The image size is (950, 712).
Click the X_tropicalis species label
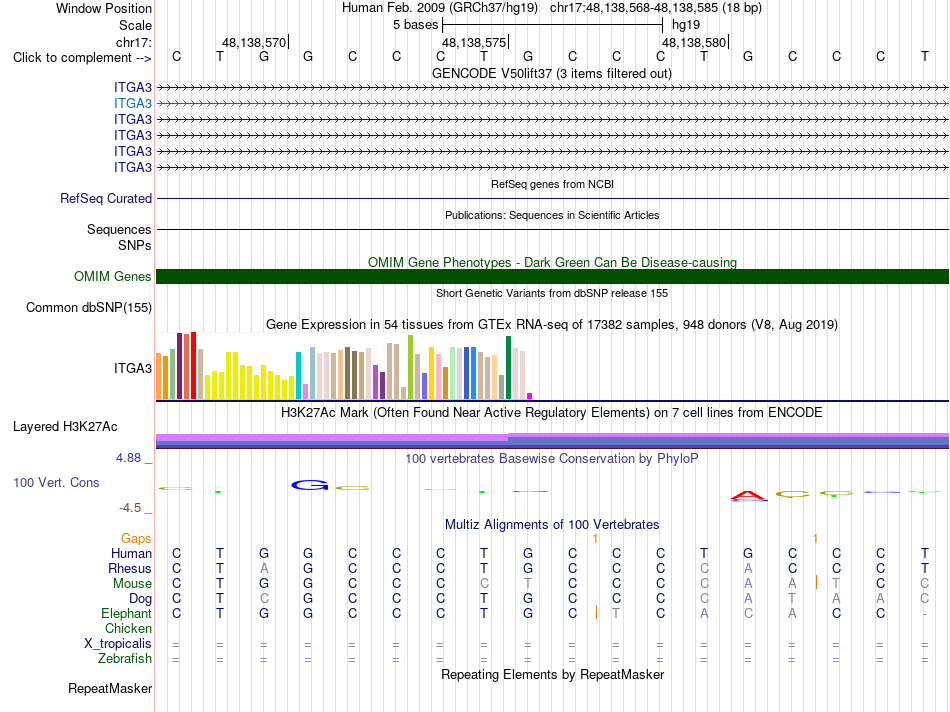(x=118, y=644)
